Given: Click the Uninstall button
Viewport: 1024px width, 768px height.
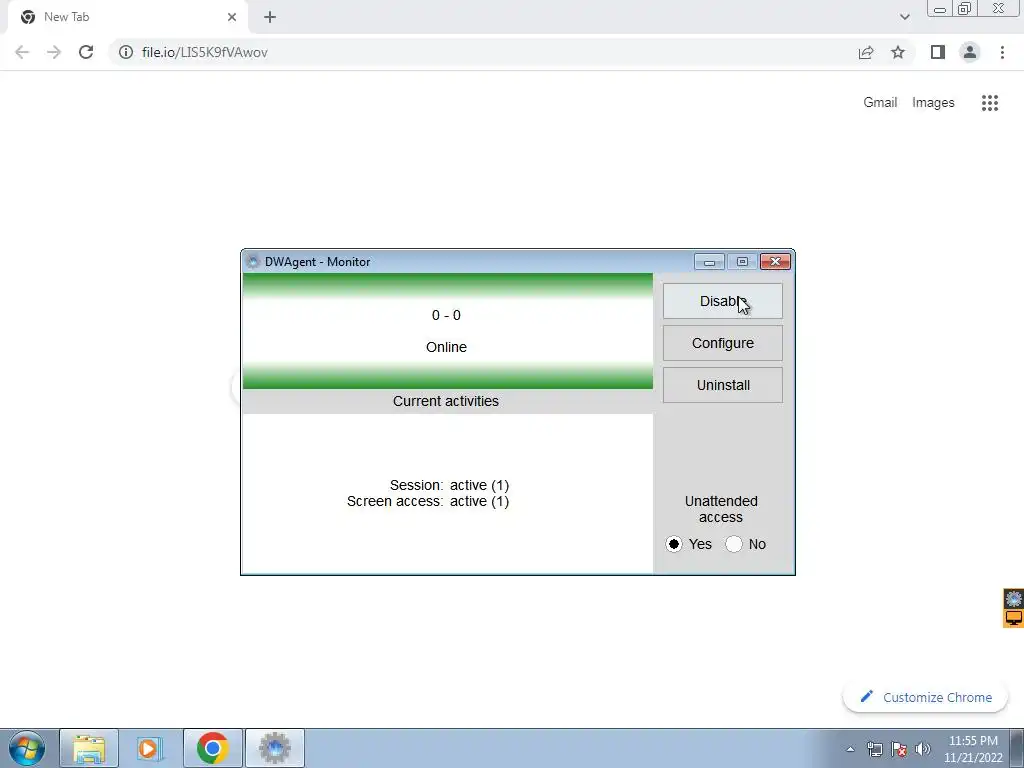Looking at the screenshot, I should [x=722, y=385].
